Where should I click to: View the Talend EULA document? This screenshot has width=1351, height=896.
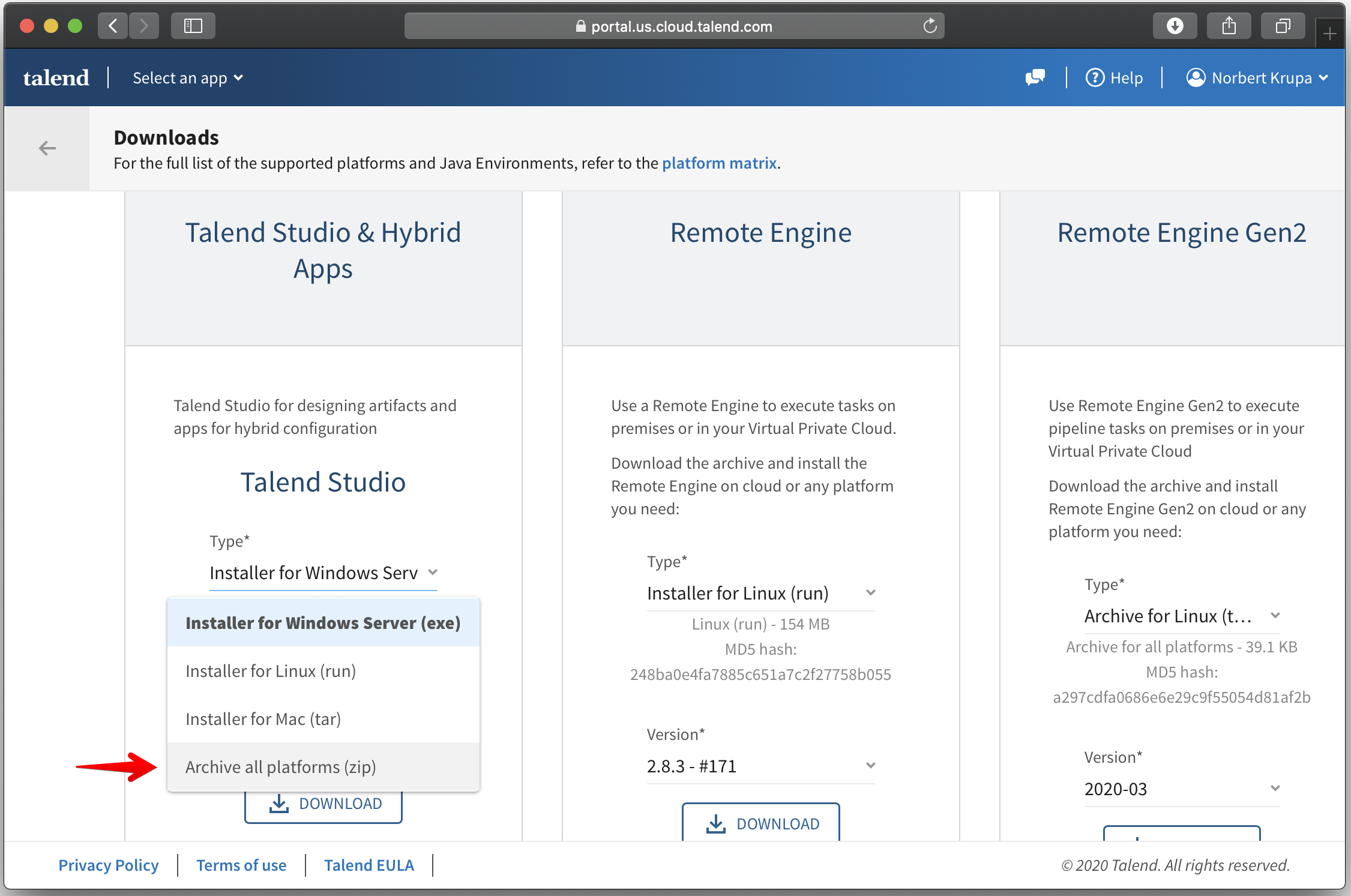click(369, 865)
